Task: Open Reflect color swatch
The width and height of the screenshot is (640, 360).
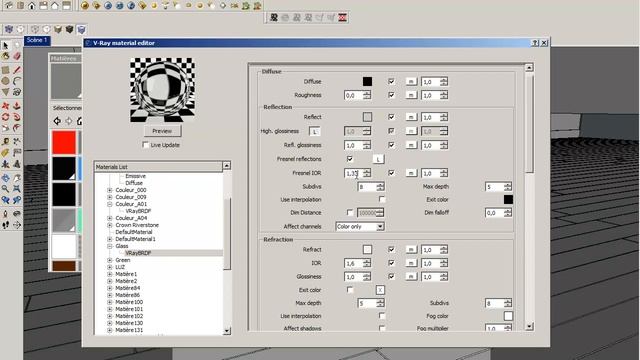Action: pos(367,117)
